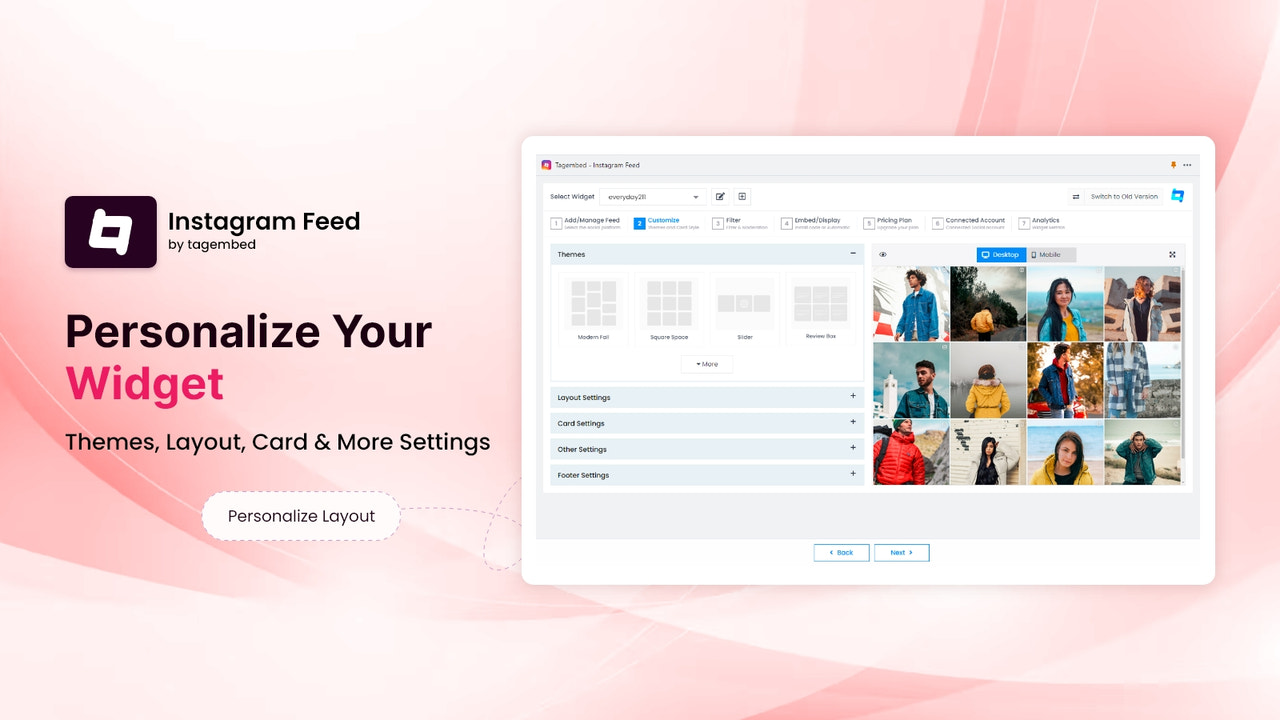
Task: Click the preview eye icon
Action: (882, 254)
